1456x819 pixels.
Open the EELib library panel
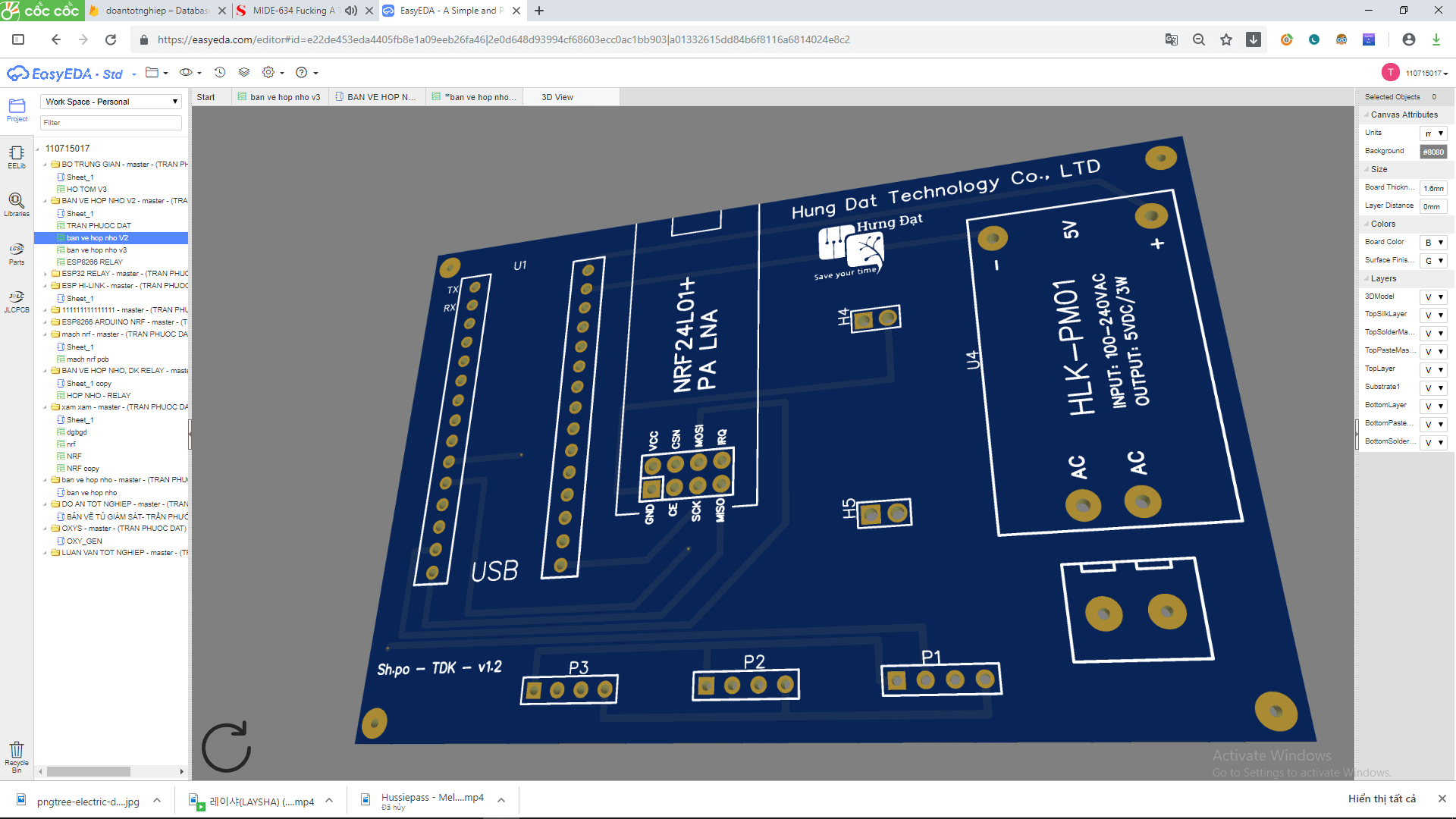pyautogui.click(x=17, y=157)
